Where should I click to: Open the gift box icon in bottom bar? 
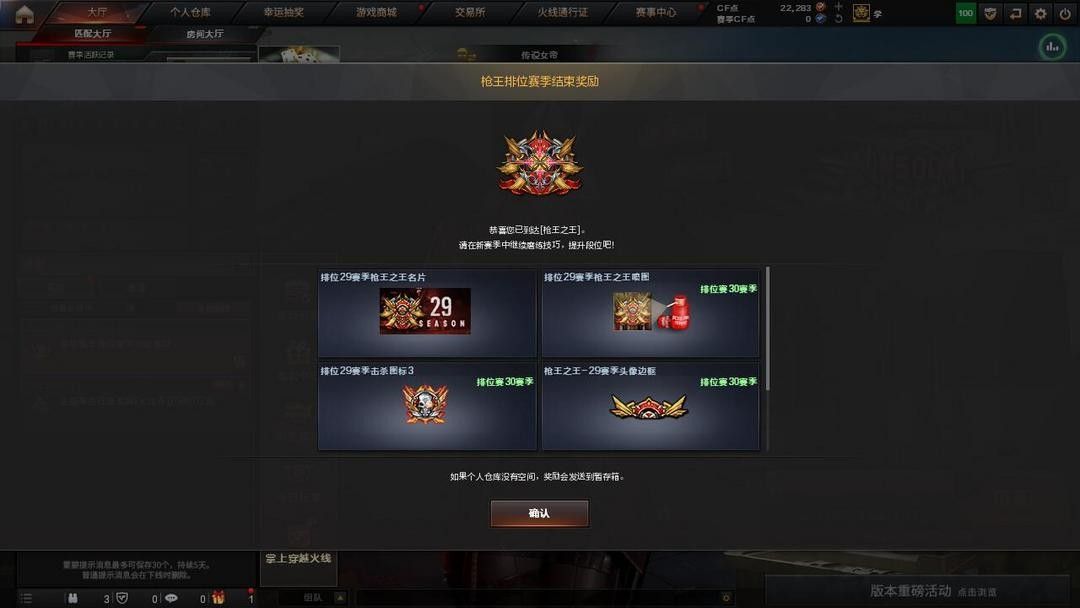click(218, 598)
